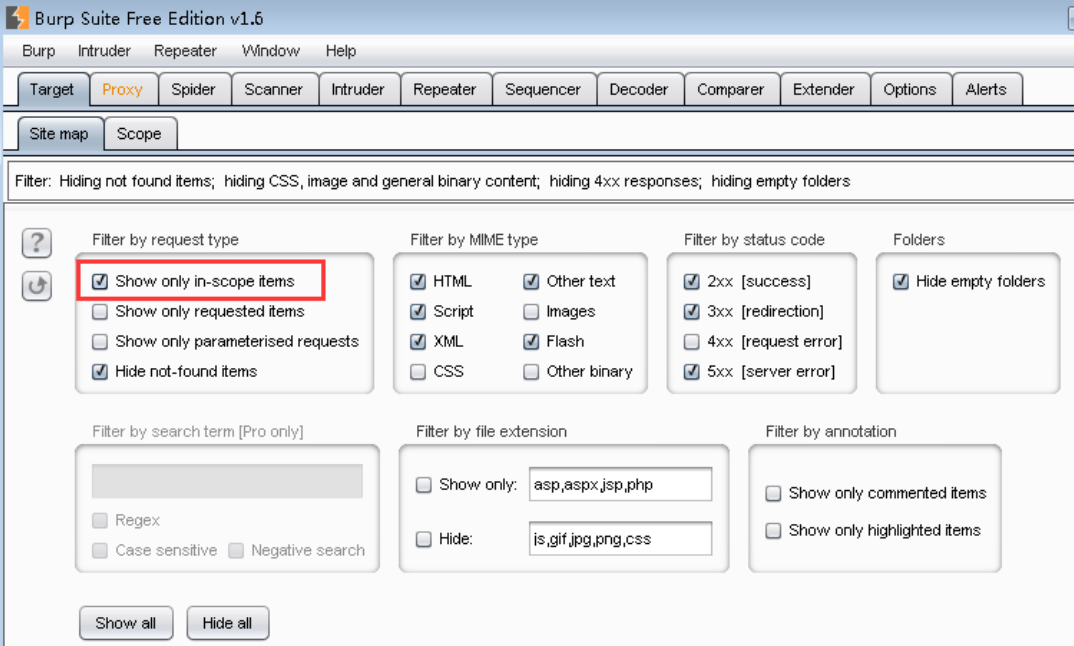Toggle the XML MIME type checkbox
The height and width of the screenshot is (646, 1074).
[418, 342]
